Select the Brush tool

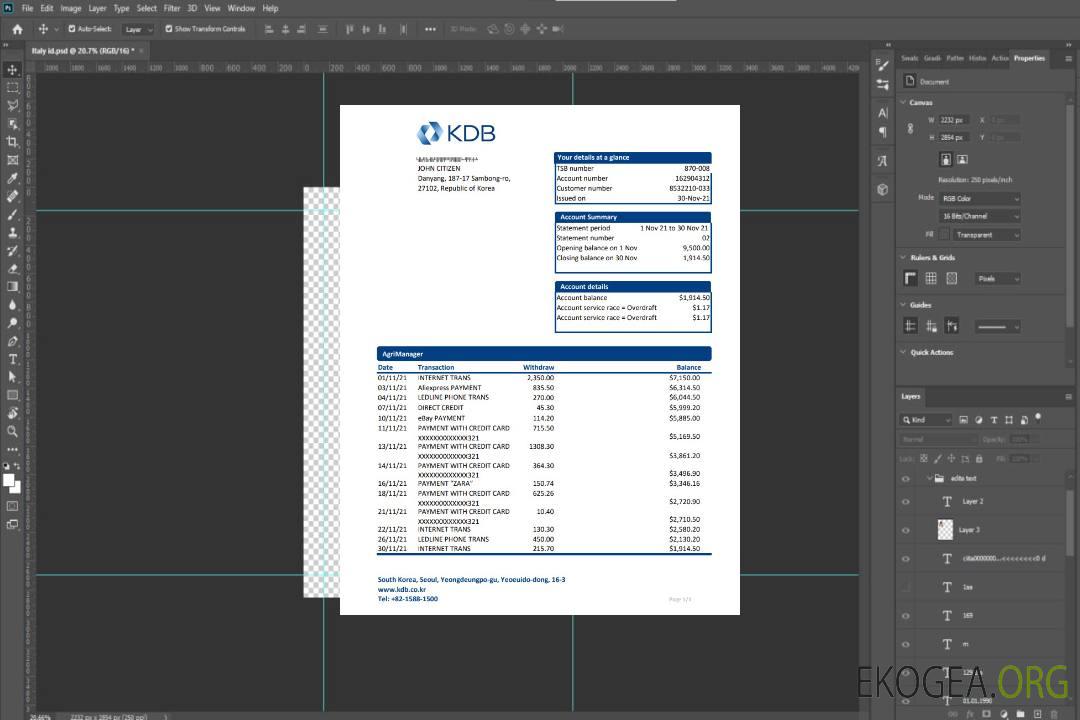pos(12,214)
